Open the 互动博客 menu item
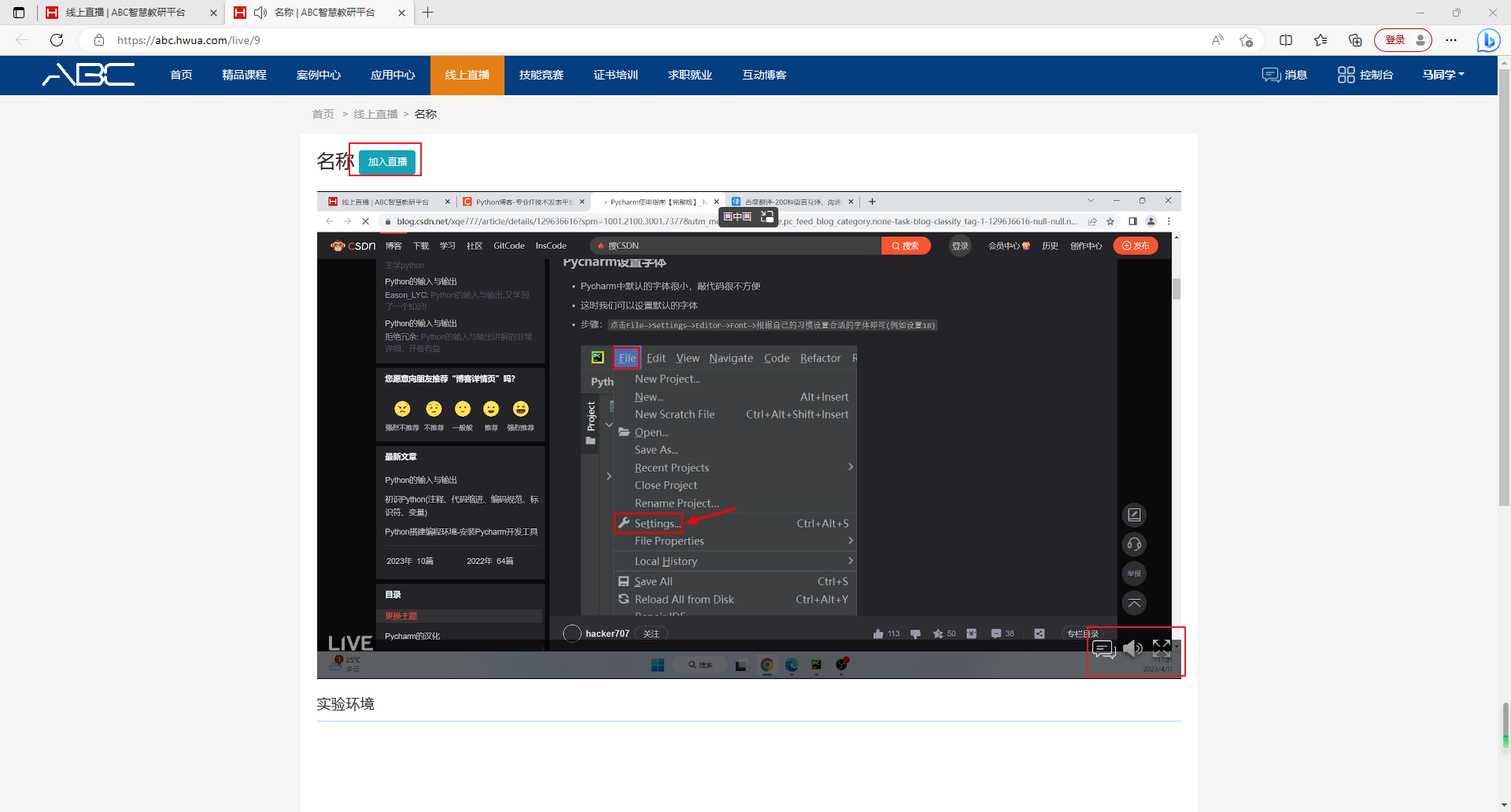The width and height of the screenshot is (1511, 812). 764,75
